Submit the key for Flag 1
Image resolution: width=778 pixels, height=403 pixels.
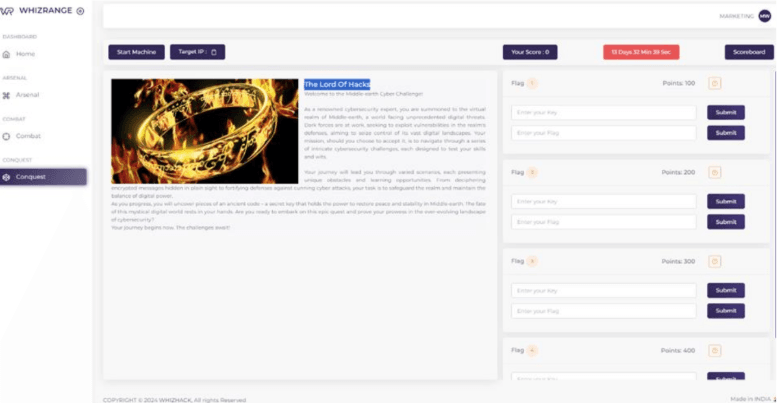(x=726, y=113)
